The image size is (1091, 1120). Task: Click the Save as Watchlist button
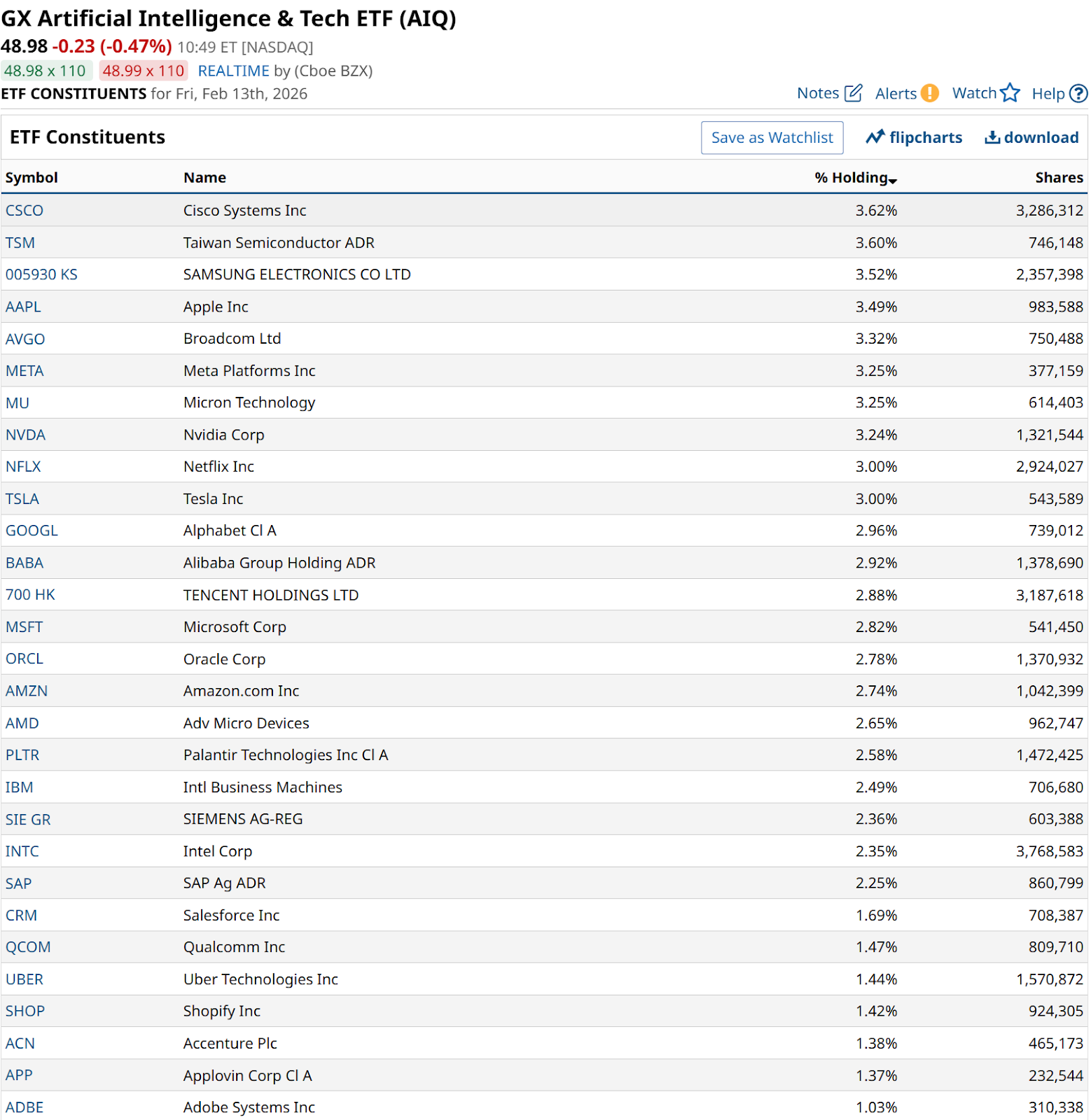coord(772,138)
